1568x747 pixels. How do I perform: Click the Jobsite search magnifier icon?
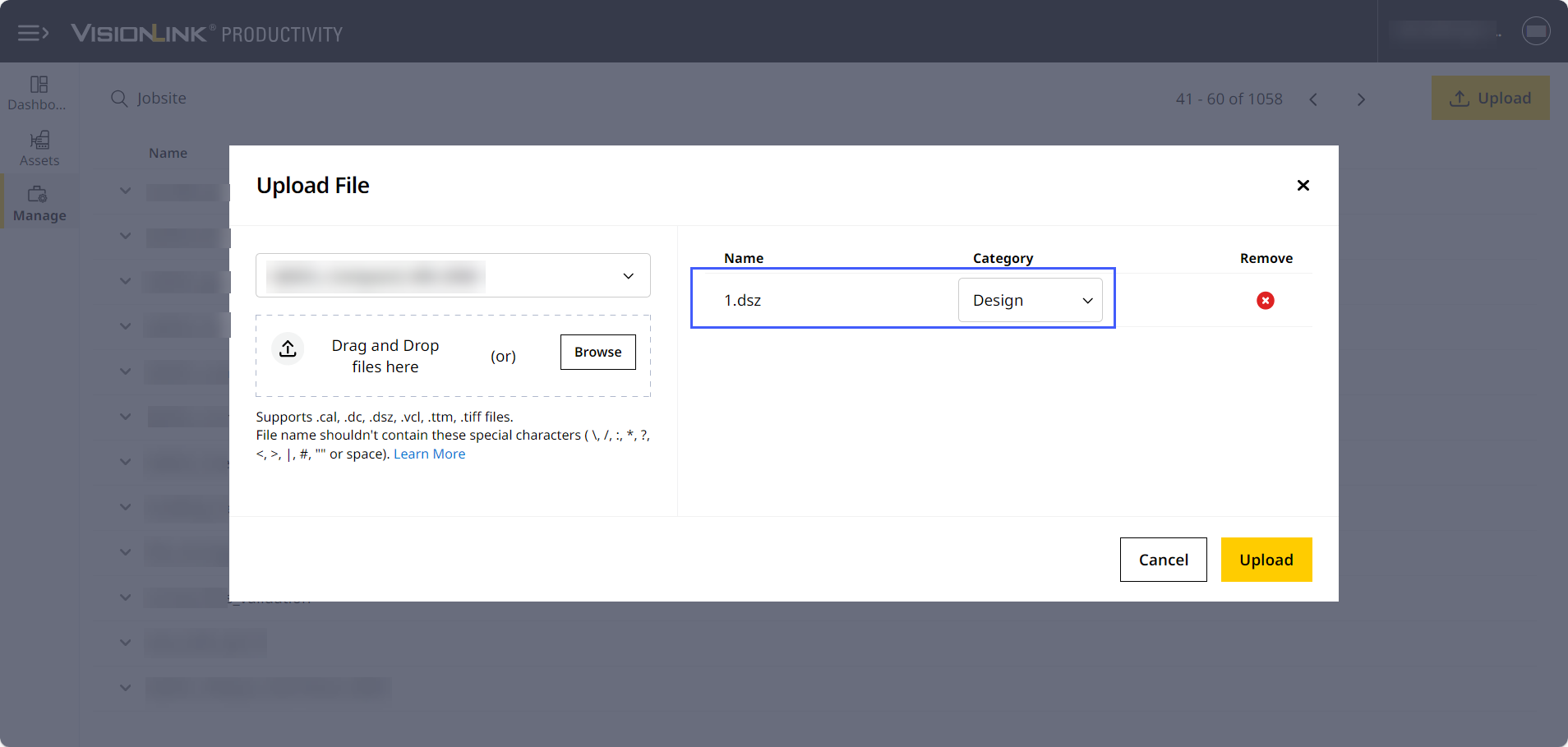(119, 99)
